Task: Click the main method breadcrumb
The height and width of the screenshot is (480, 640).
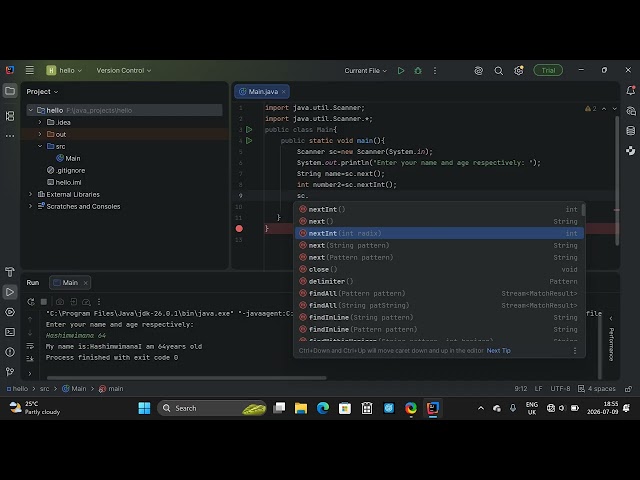Action: click(111, 389)
